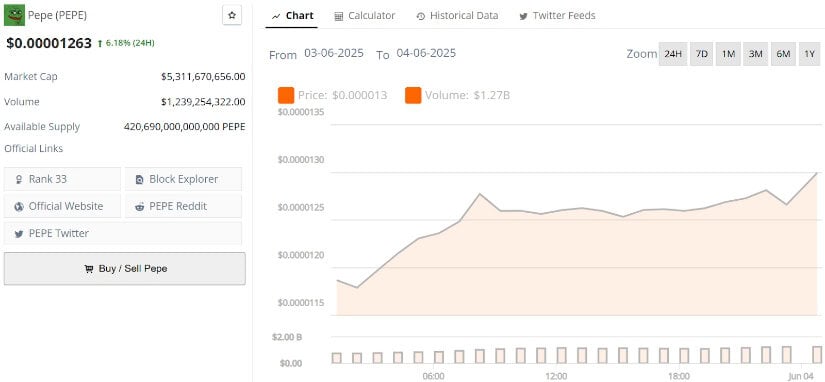
Task: Click the globe icon beside Official Website
Action: 19,207
